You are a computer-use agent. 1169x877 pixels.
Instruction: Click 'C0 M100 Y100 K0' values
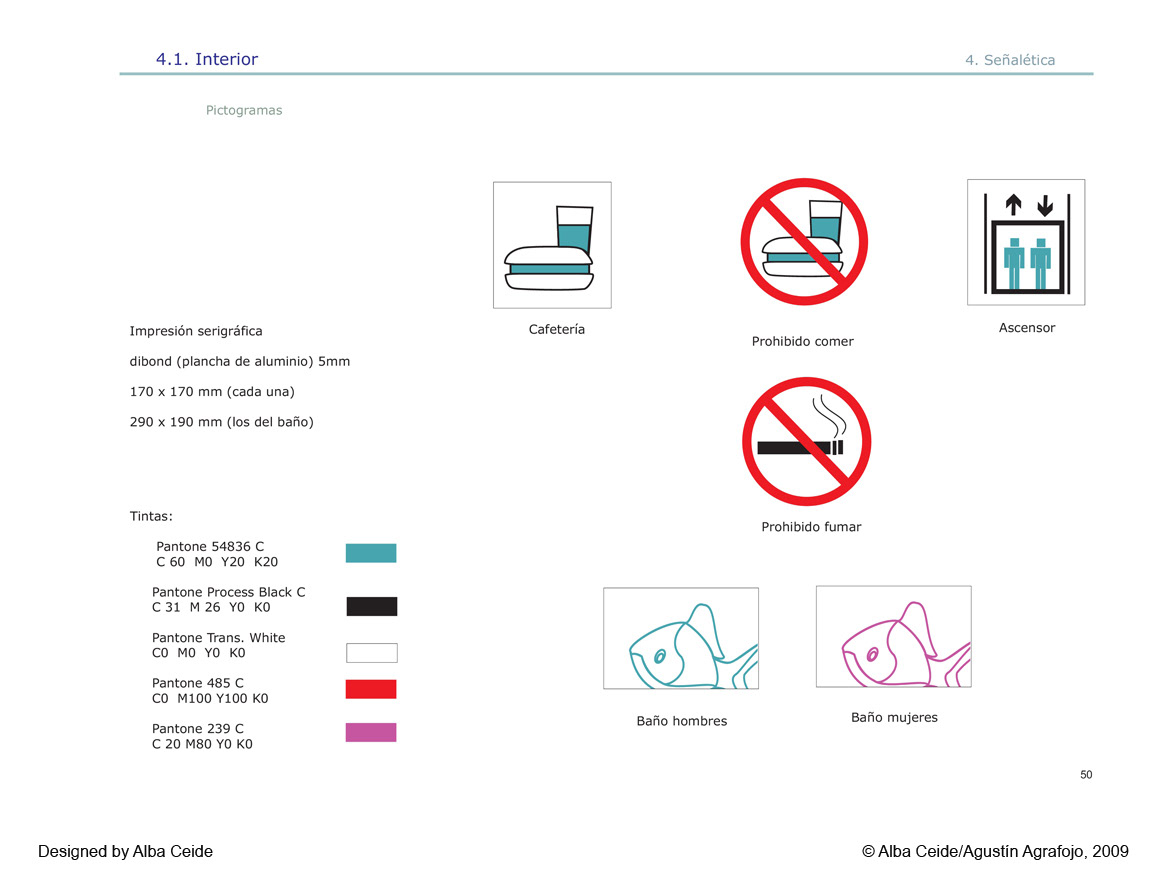[210, 699]
